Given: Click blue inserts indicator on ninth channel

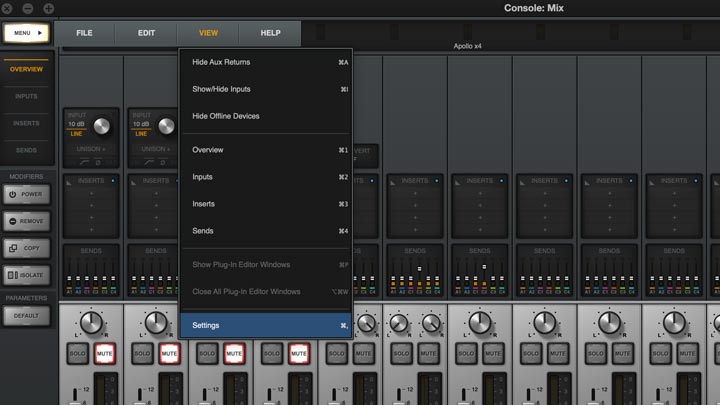Looking at the screenshot, I should (x=631, y=181).
